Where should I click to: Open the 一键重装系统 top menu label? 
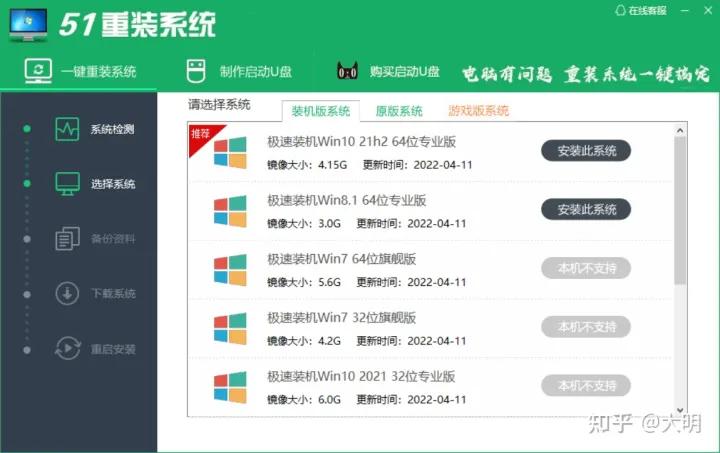click(x=98, y=72)
